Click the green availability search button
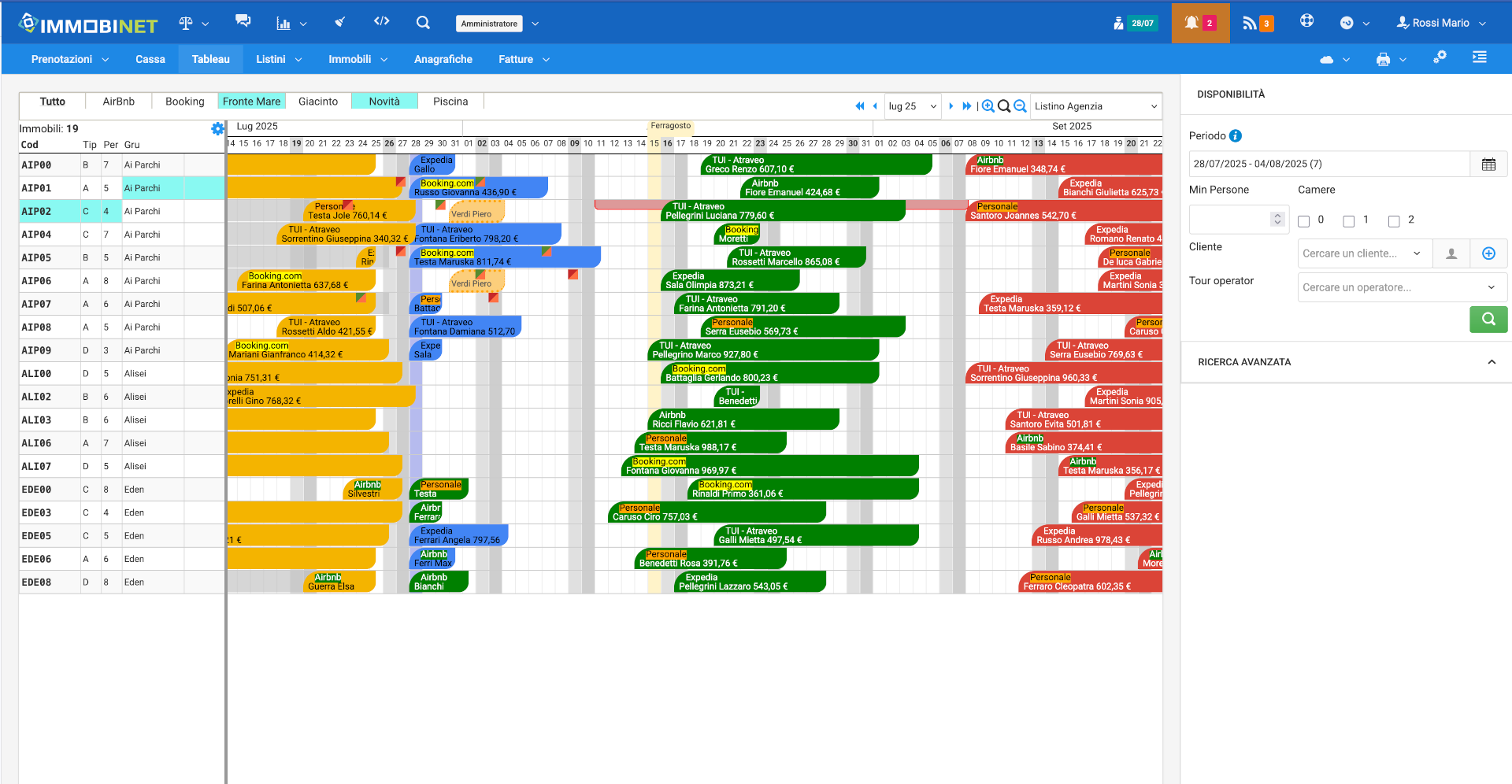The width and height of the screenshot is (1512, 784). coord(1488,320)
